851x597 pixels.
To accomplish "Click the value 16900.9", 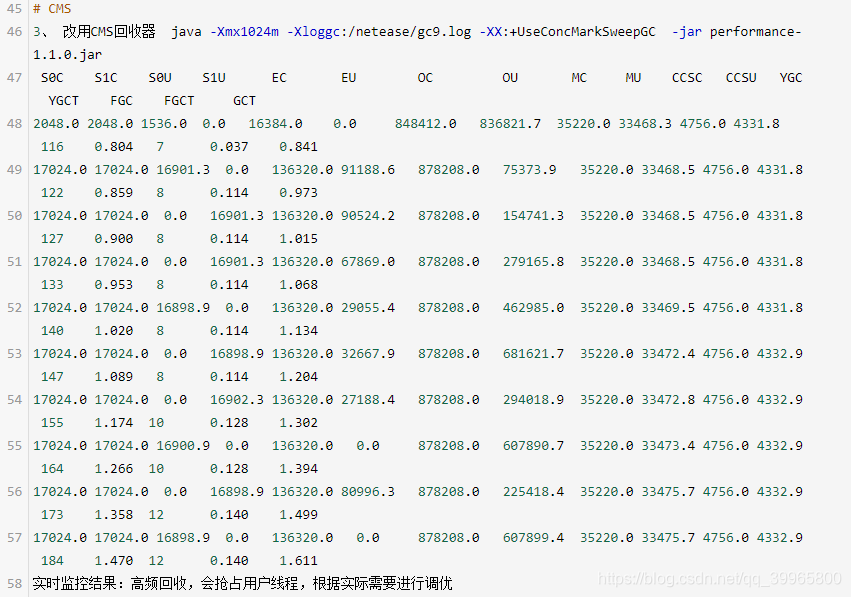I will [183, 446].
